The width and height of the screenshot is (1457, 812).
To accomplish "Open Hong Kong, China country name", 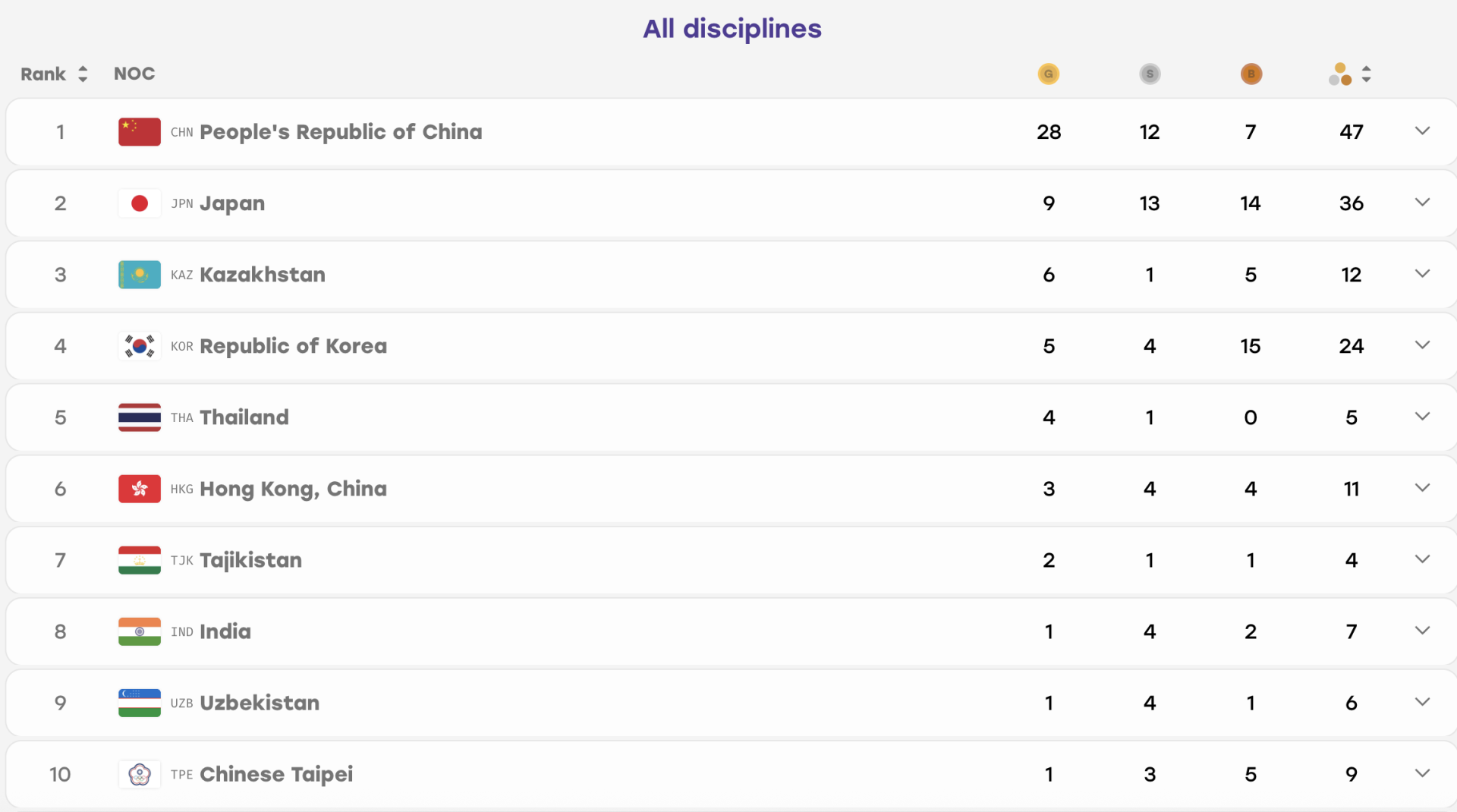I will 293,489.
